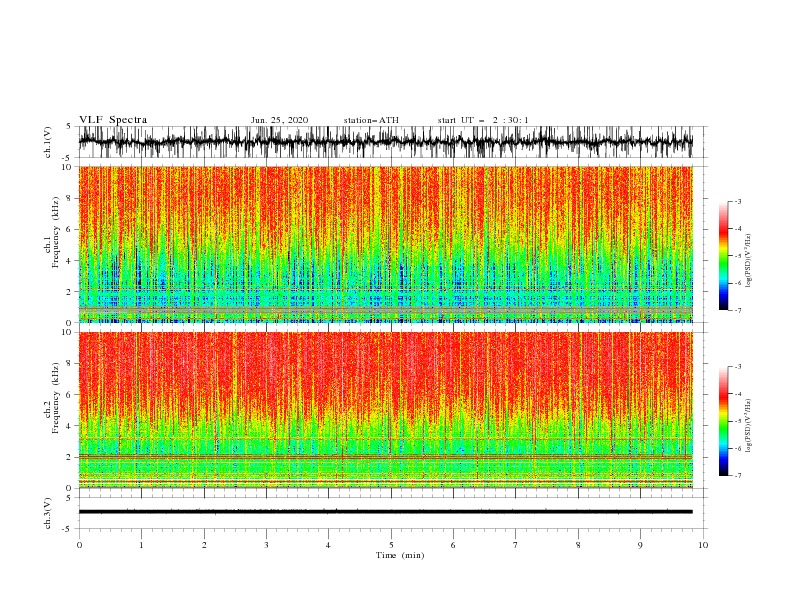
Task: Click the "4" kHz tick of ch.2 spectrogram
Action: 69,426
